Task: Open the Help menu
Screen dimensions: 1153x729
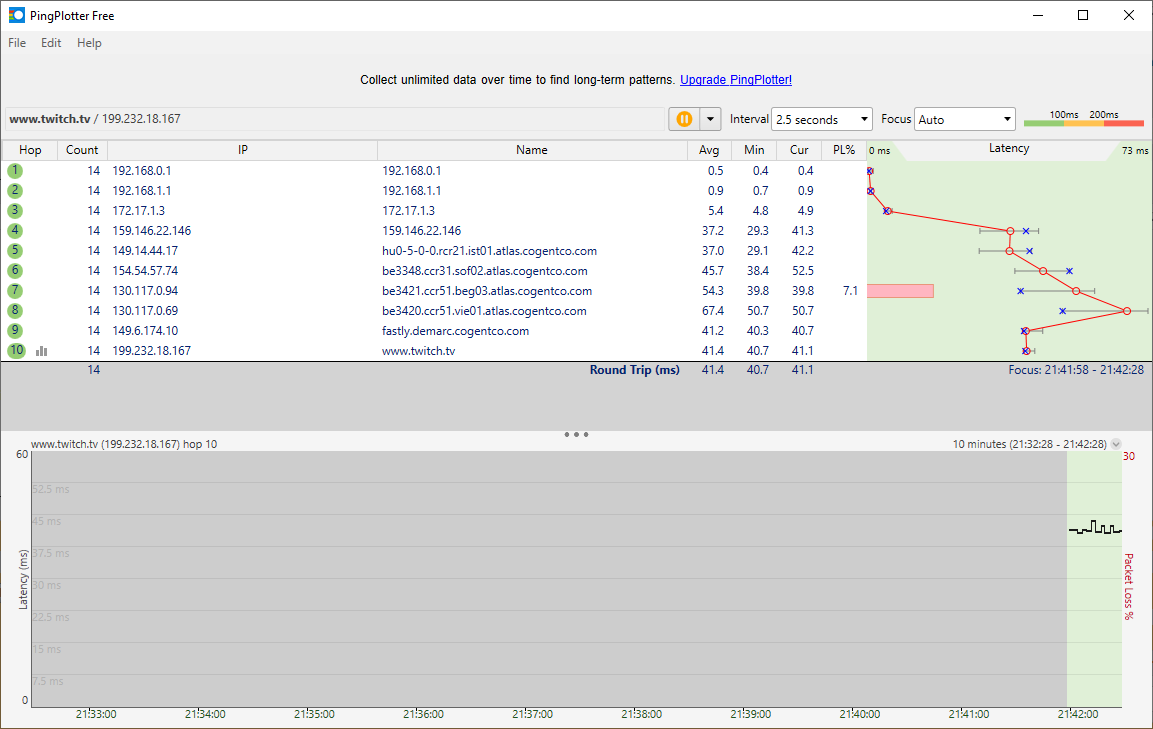Action: (x=89, y=43)
